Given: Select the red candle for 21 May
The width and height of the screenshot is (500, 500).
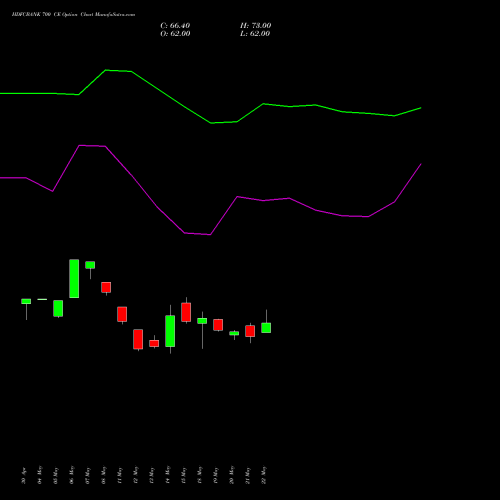Looking at the screenshot, I should point(250,331).
